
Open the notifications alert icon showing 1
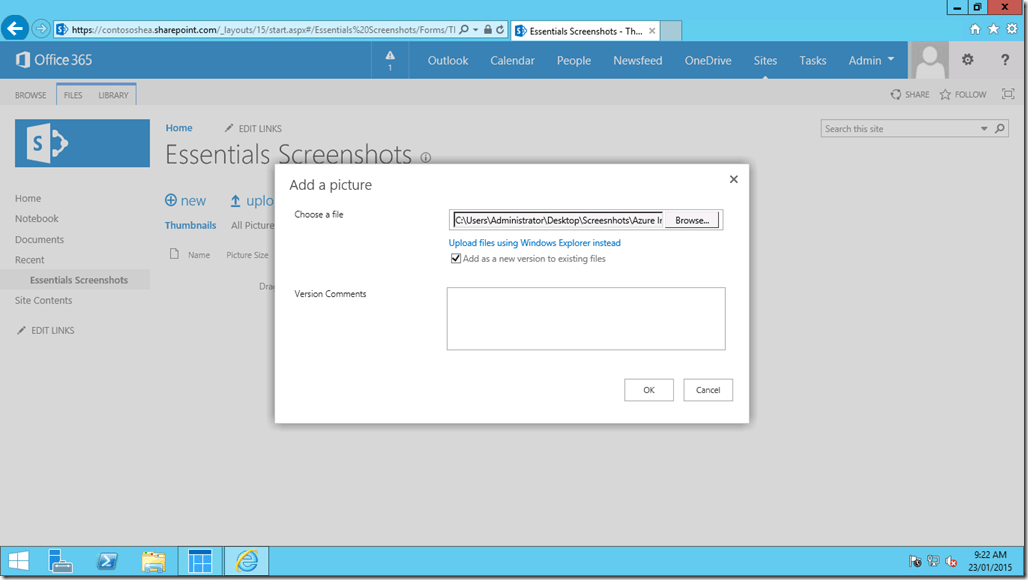389,58
